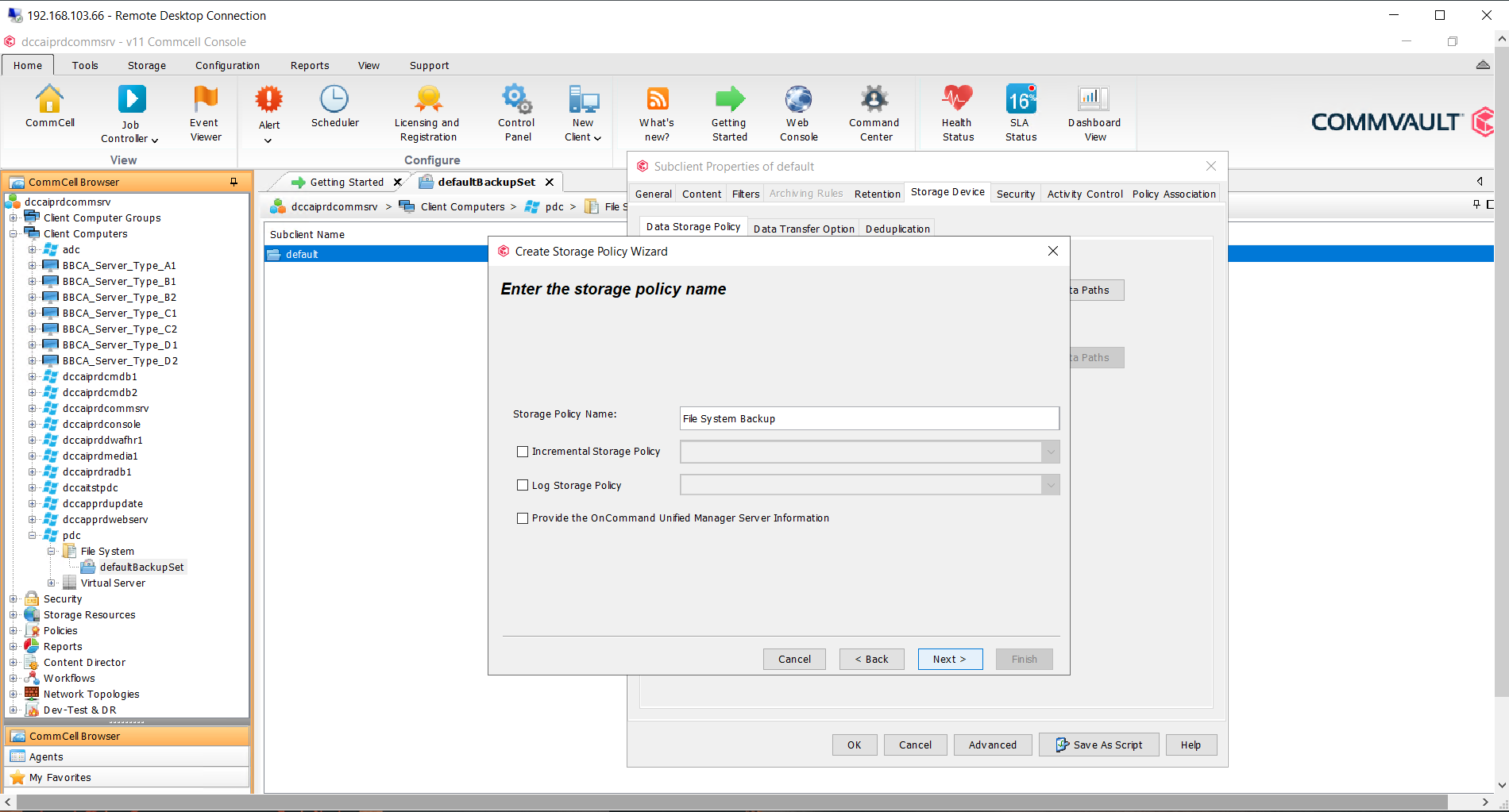
Task: Enable the Incremental Storage Policy checkbox
Action: tap(523, 452)
